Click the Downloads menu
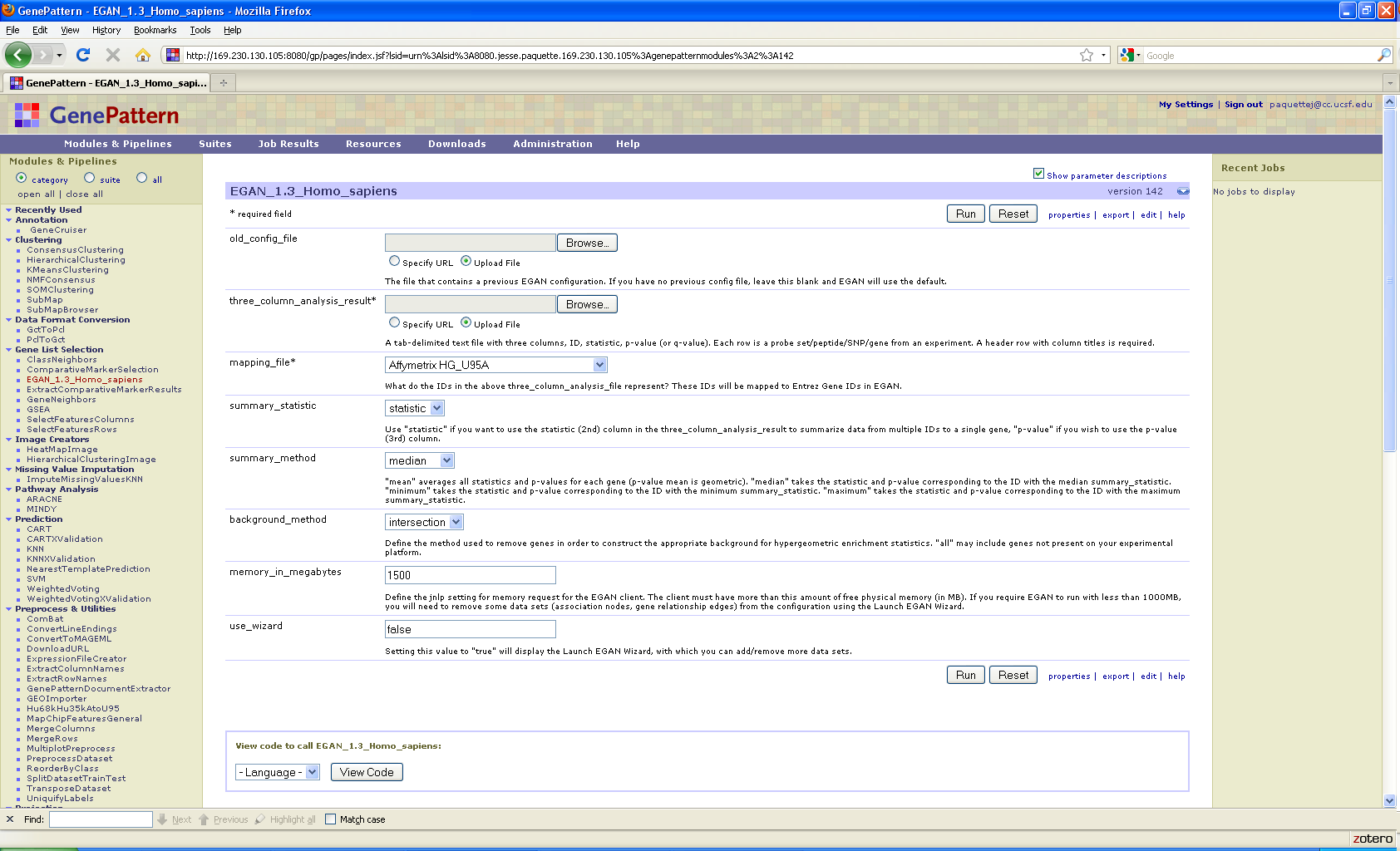The image size is (1400, 851). (457, 144)
